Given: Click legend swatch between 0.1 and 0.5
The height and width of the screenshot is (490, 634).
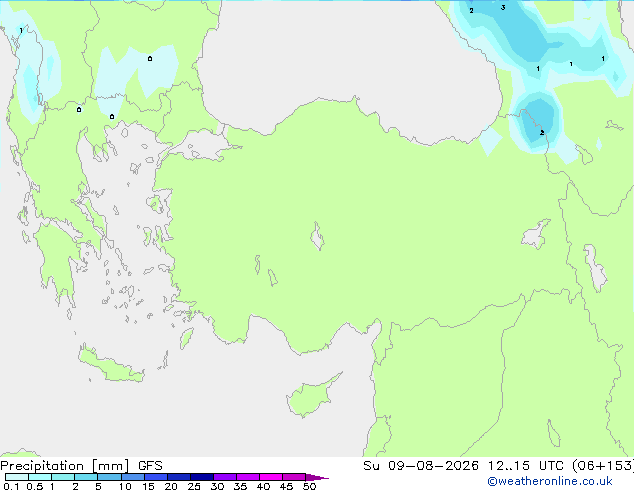Looking at the screenshot, I should click(17, 477).
